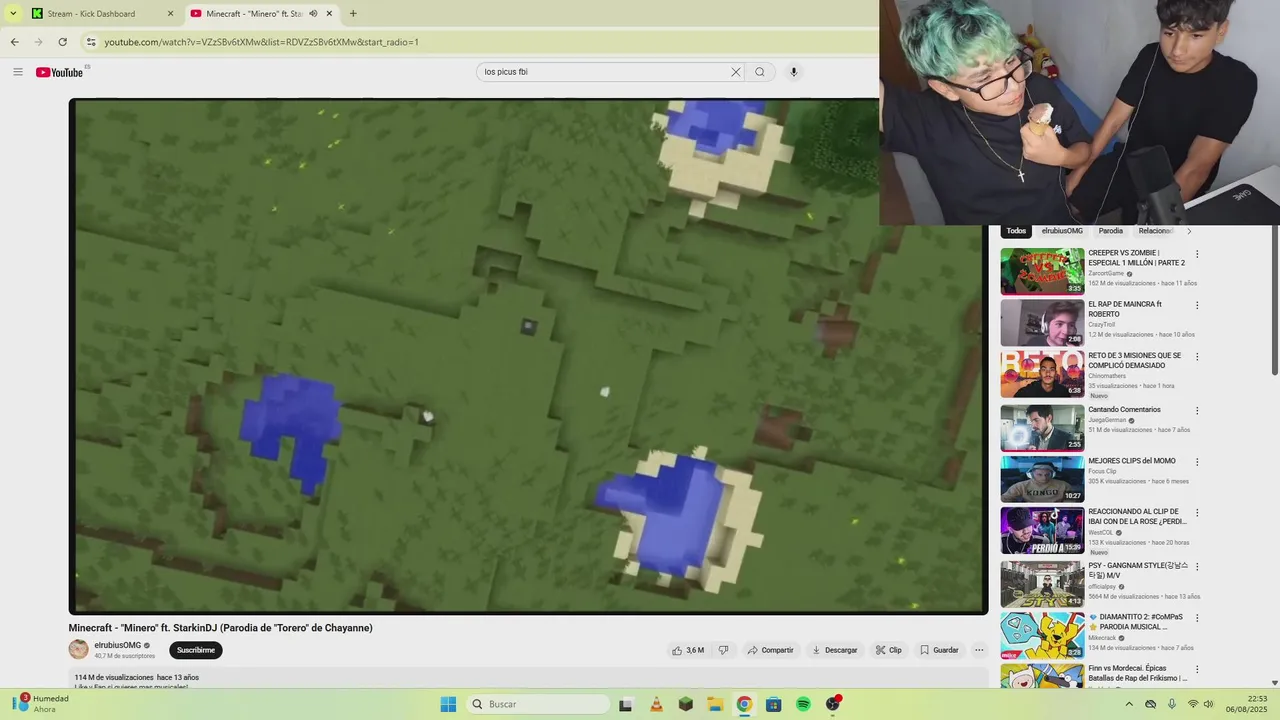Open Task View icon in the taskbar
The height and width of the screenshot is (720, 1280).
tap(626, 704)
